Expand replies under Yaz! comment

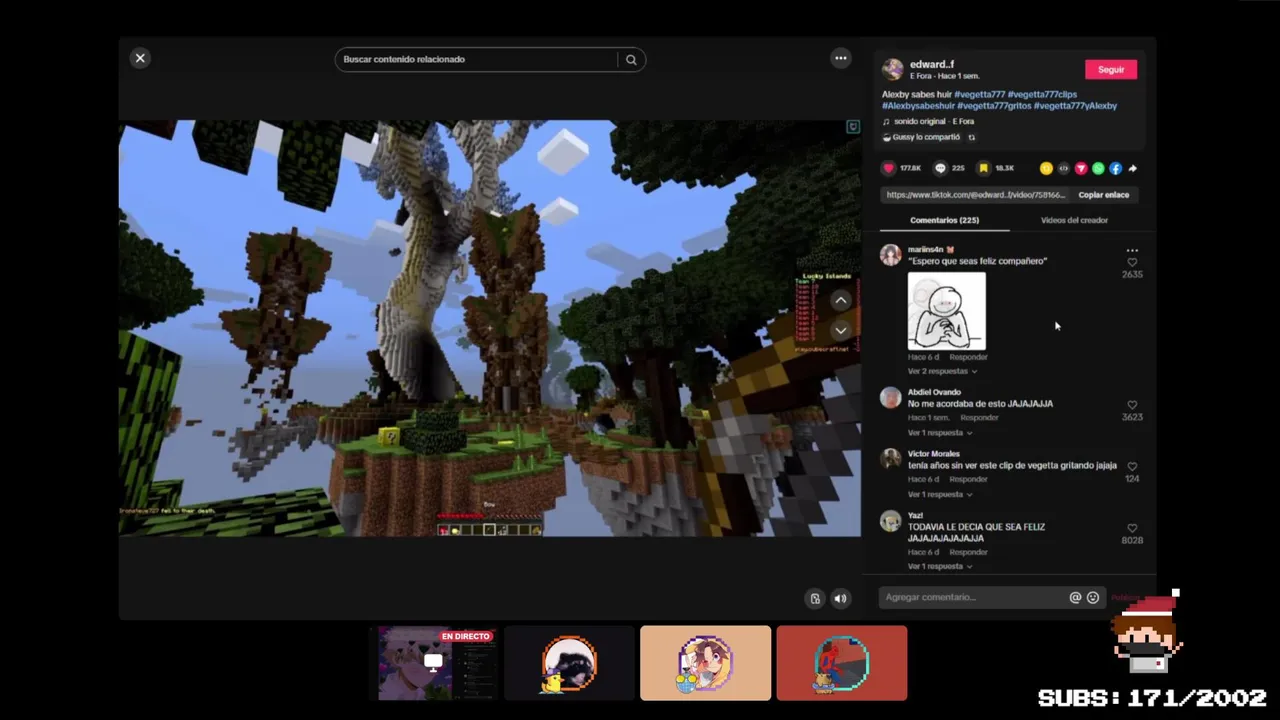pyautogui.click(x=940, y=566)
